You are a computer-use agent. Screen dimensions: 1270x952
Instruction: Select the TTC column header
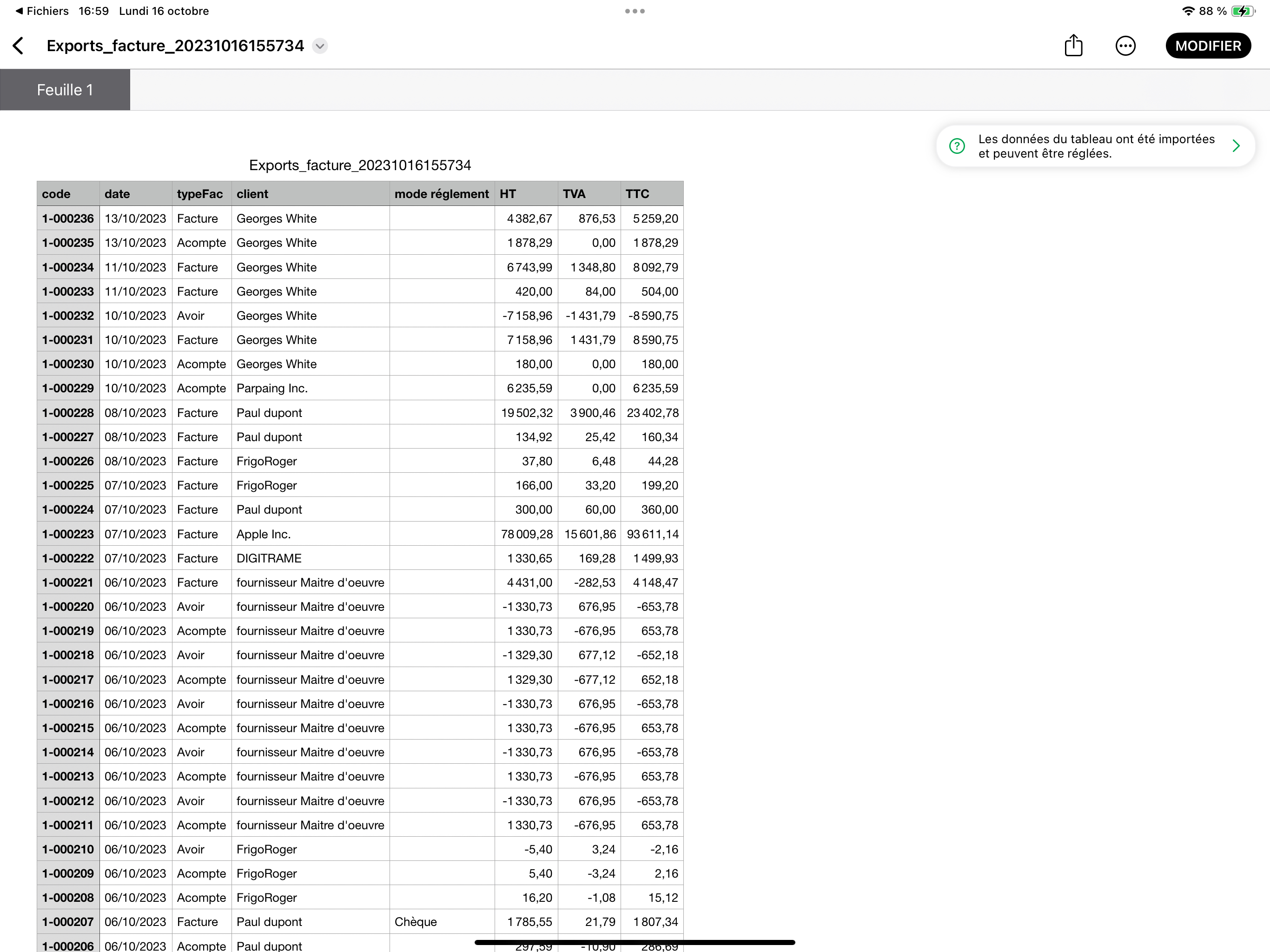click(x=652, y=193)
